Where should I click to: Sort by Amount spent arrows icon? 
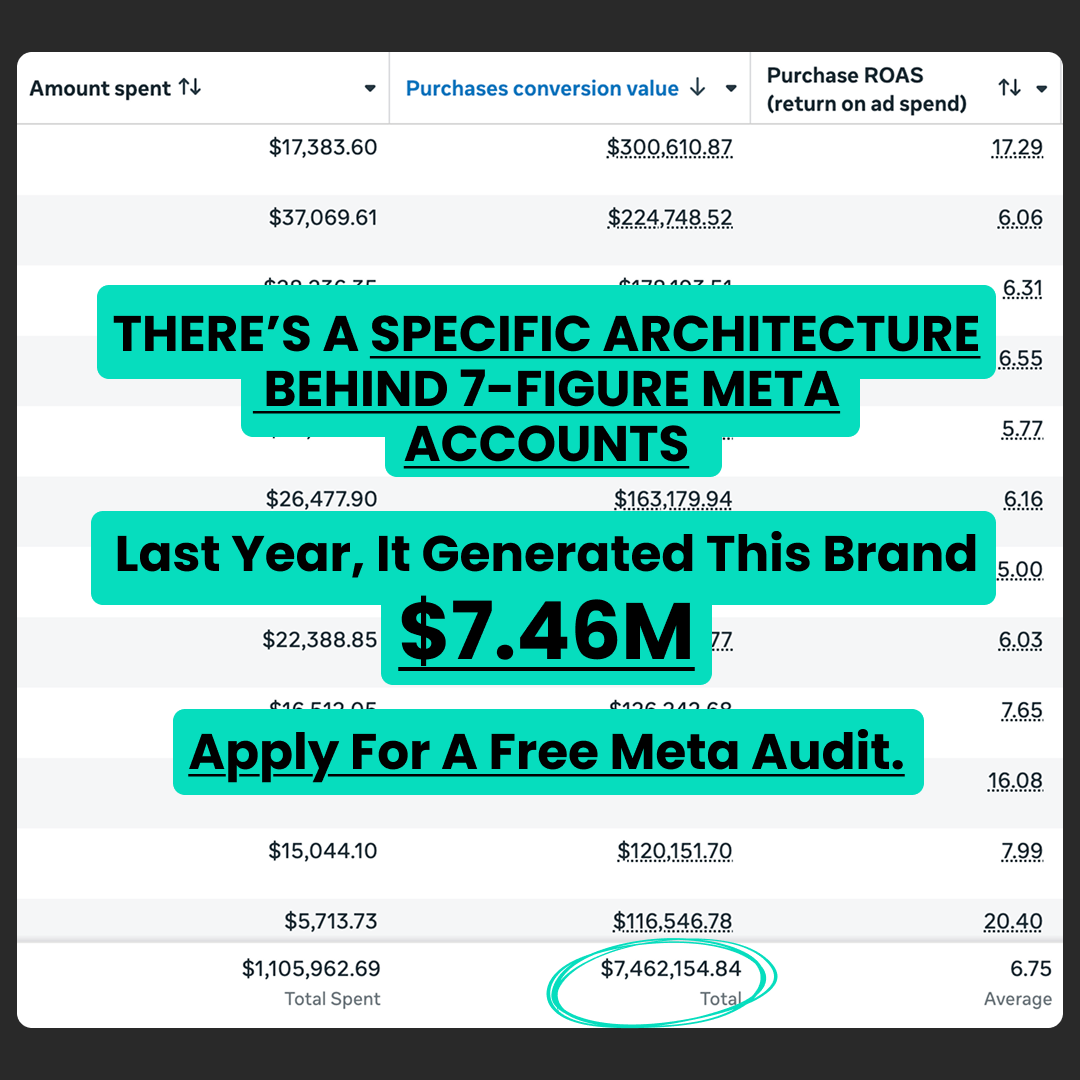pos(189,87)
